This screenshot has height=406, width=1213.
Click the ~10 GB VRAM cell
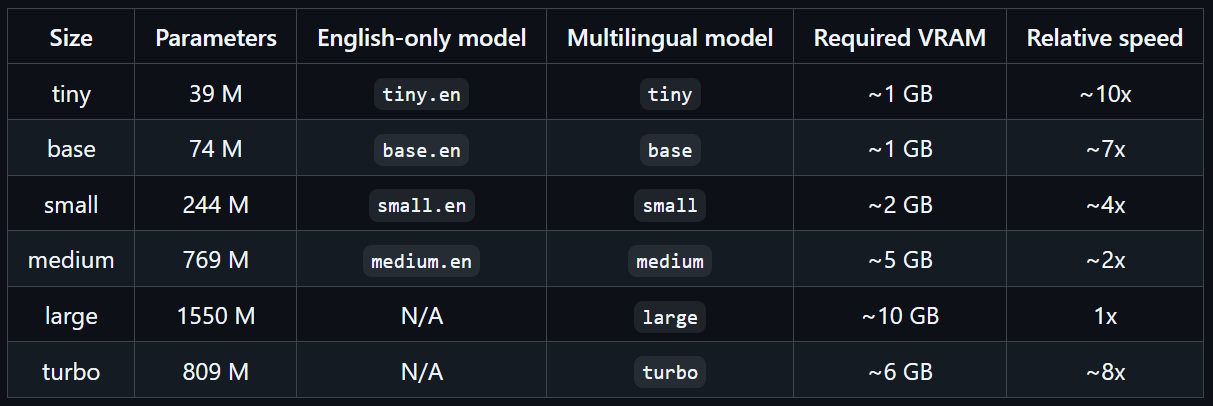[x=900, y=317]
